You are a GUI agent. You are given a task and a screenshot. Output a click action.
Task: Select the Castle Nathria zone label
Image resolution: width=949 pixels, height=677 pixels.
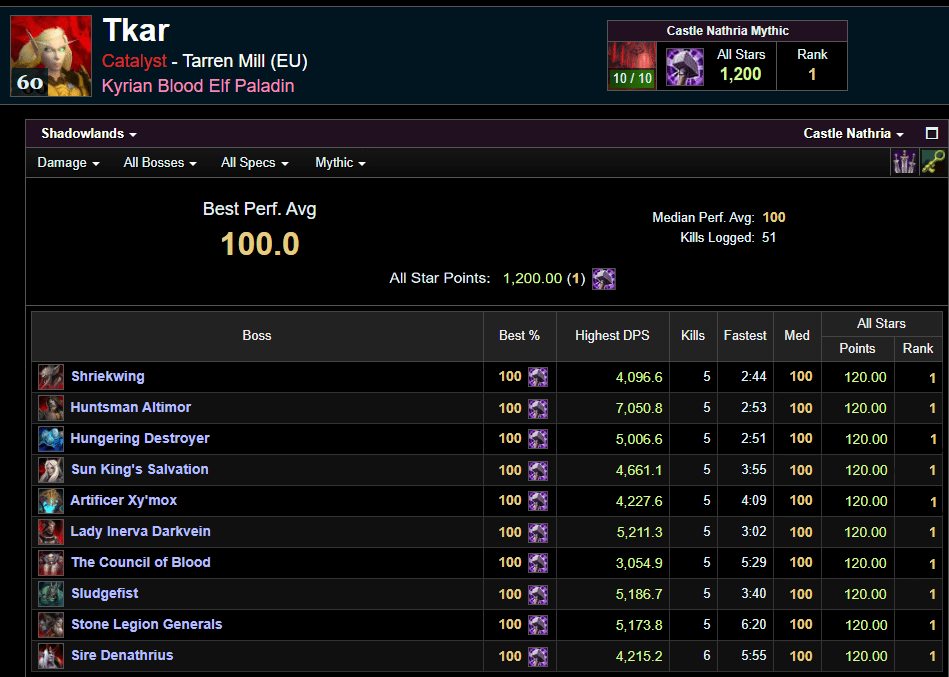(849, 132)
